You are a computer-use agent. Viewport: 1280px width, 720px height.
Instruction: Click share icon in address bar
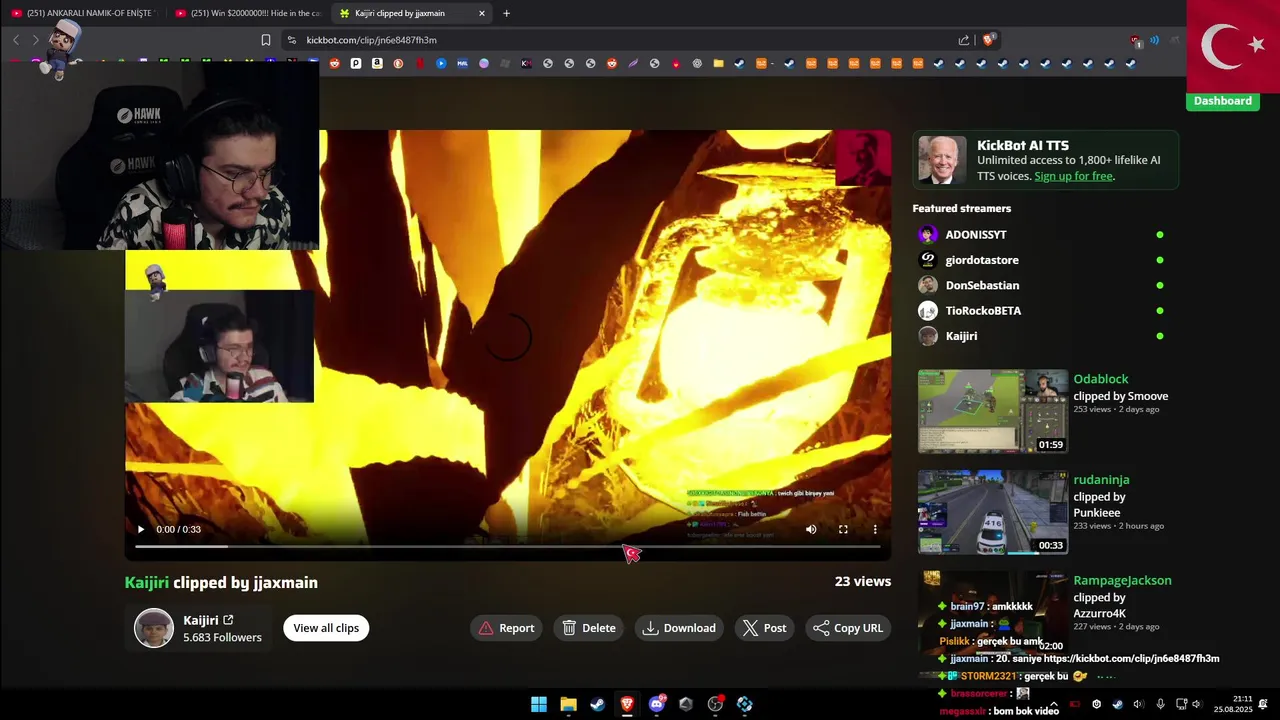[964, 40]
